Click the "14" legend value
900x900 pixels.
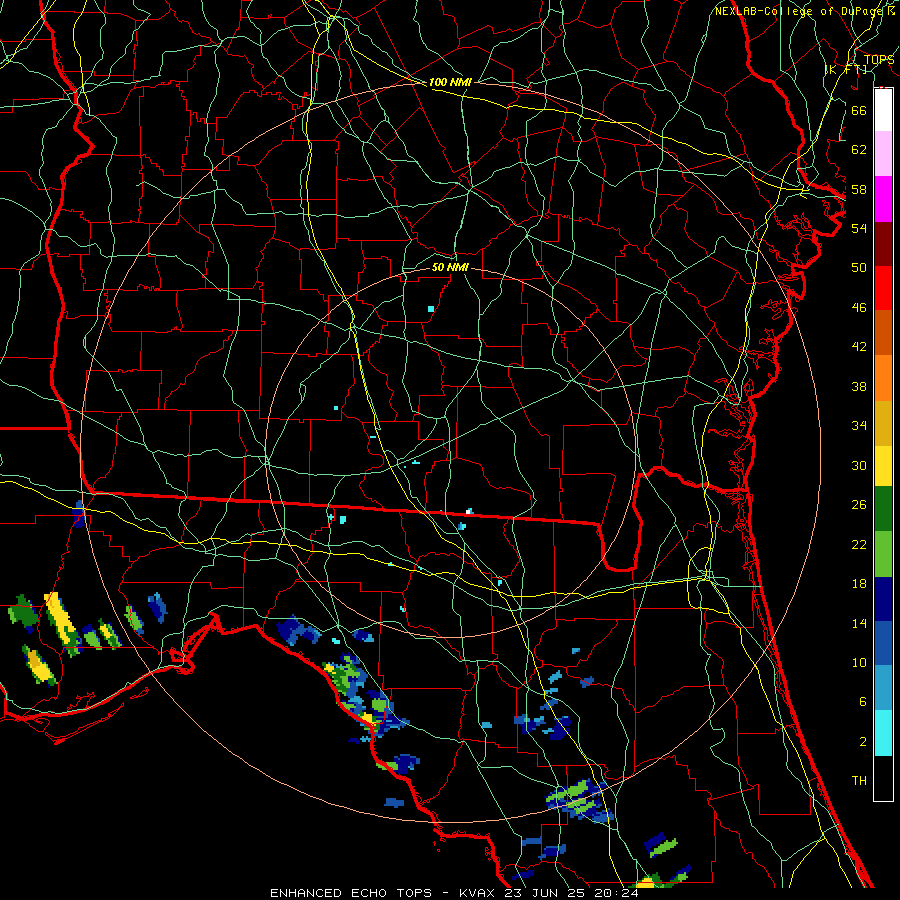[x=859, y=623]
